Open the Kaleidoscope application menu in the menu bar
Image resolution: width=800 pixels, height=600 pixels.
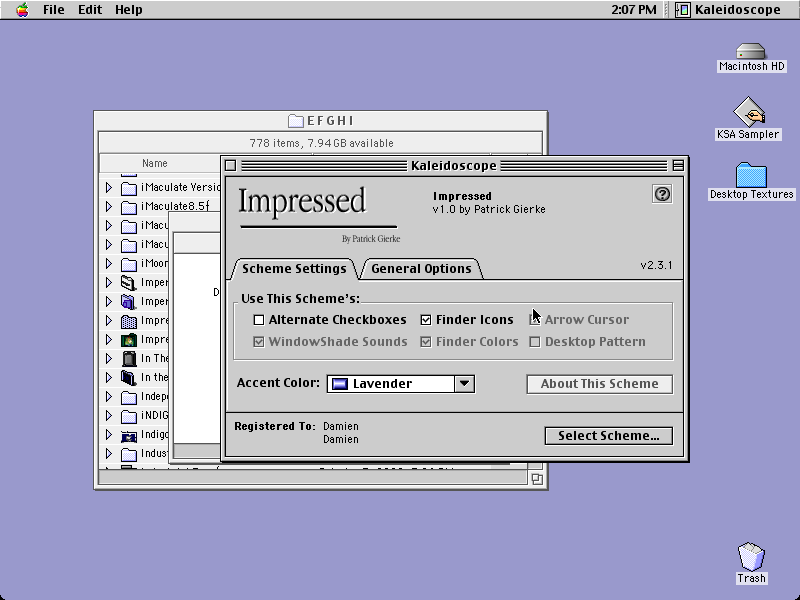[x=728, y=10]
